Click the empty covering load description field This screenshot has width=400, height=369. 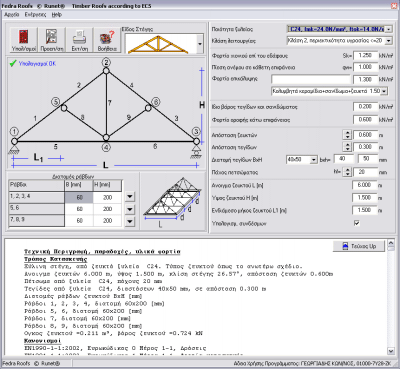[x=311, y=79]
